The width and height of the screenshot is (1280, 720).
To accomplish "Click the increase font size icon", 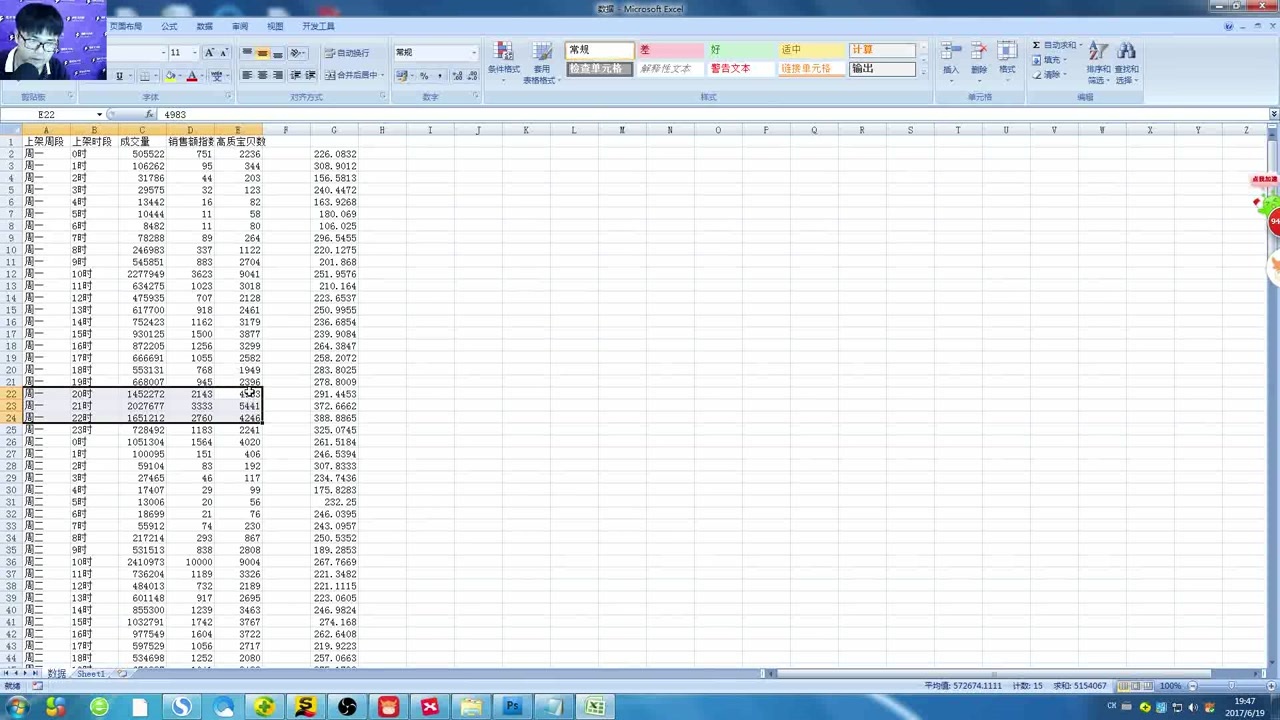I will pos(210,53).
